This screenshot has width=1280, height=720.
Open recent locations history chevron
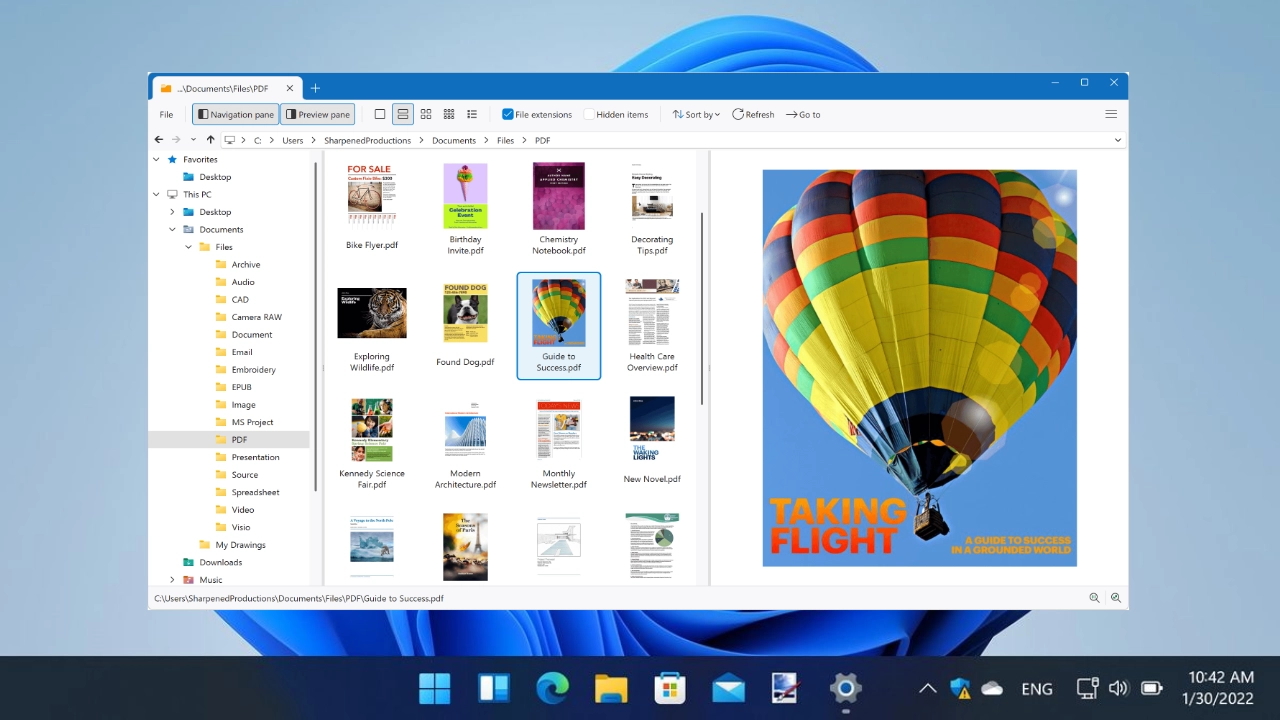coord(193,140)
